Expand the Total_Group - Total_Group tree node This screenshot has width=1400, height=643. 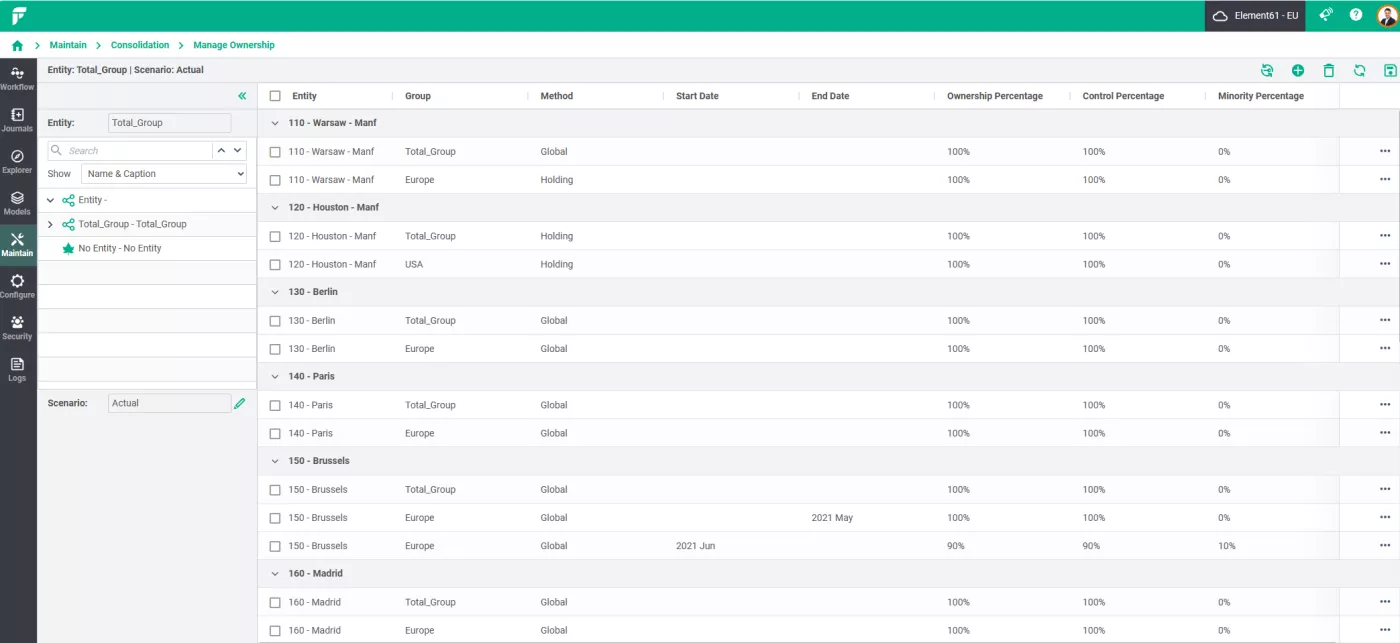tap(50, 224)
